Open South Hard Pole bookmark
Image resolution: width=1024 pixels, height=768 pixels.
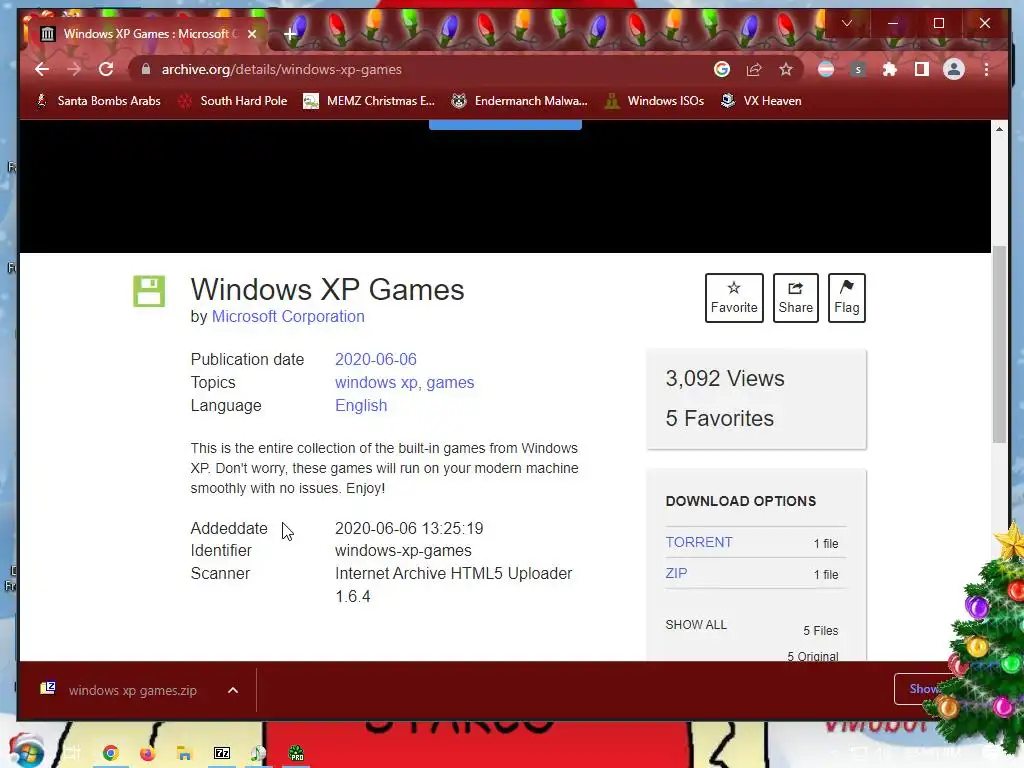tap(233, 101)
